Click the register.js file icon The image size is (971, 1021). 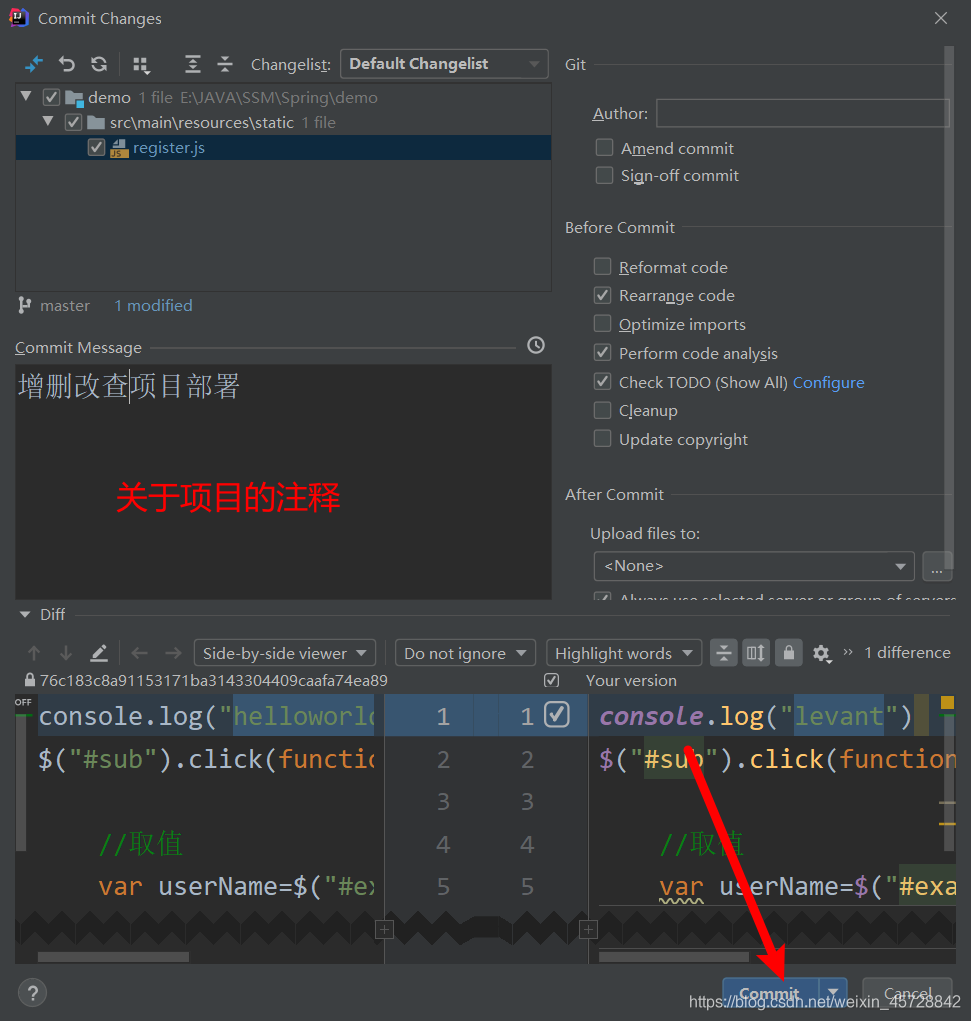pos(119,148)
